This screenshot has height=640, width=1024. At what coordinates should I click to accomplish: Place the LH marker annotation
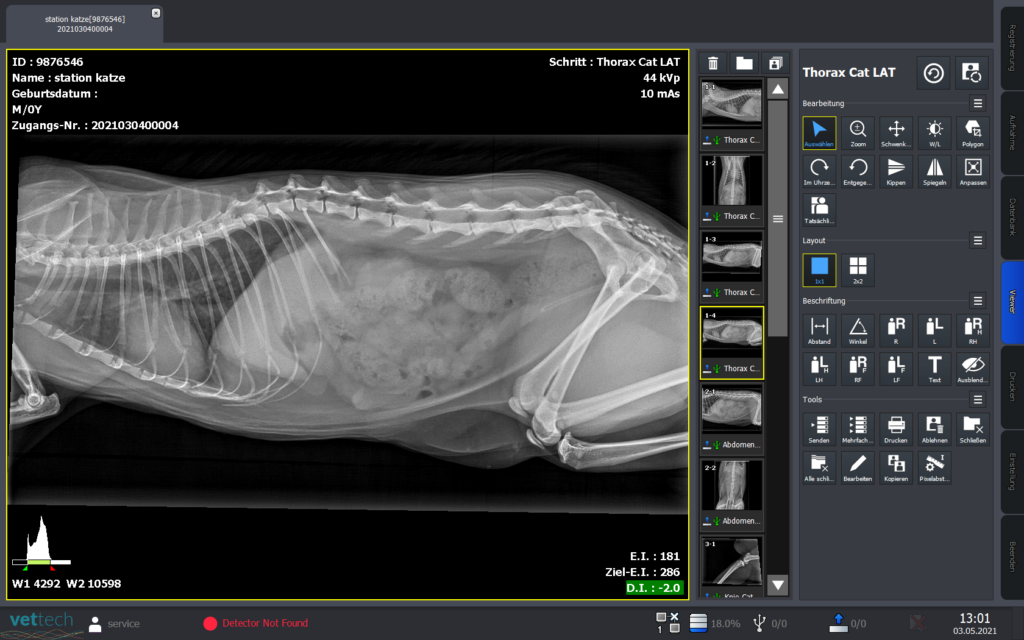(x=819, y=369)
